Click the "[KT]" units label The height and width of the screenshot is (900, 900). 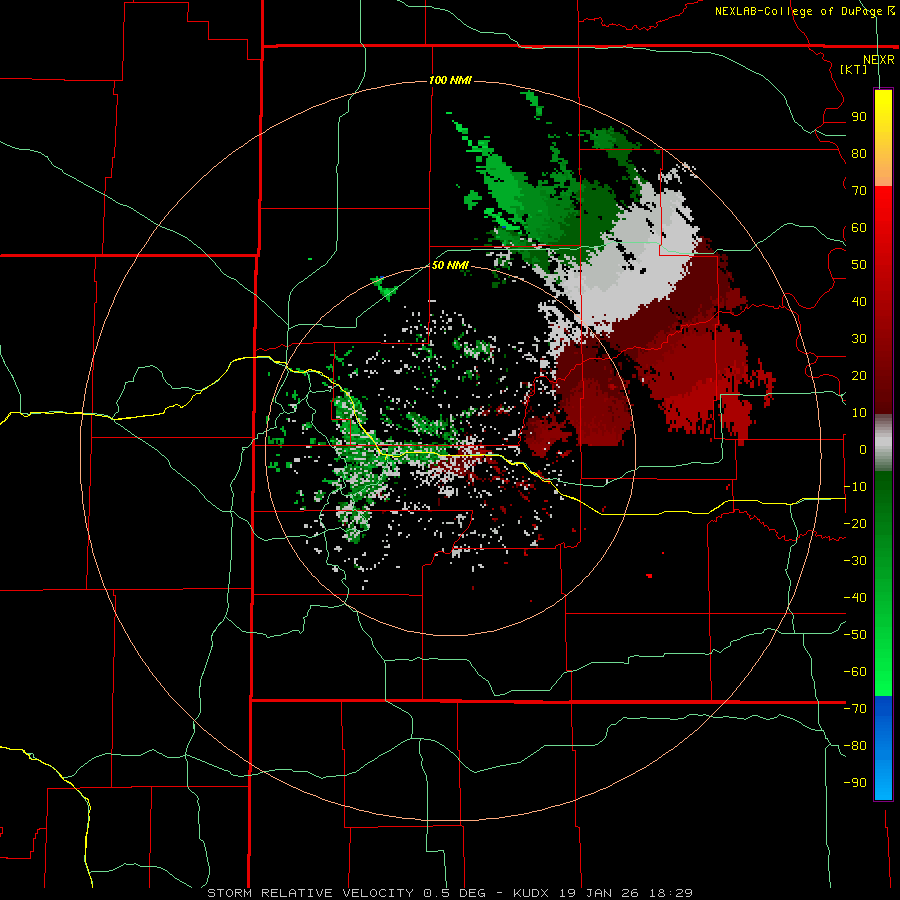pos(853,69)
